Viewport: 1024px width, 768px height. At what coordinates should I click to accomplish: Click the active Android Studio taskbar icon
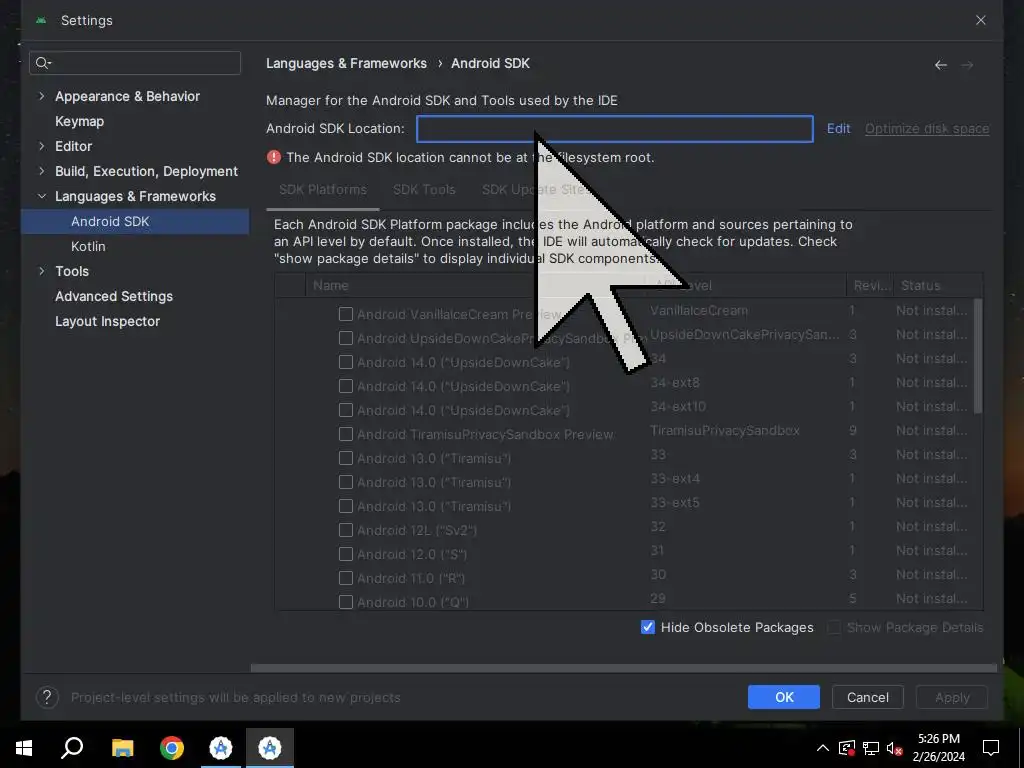click(270, 748)
